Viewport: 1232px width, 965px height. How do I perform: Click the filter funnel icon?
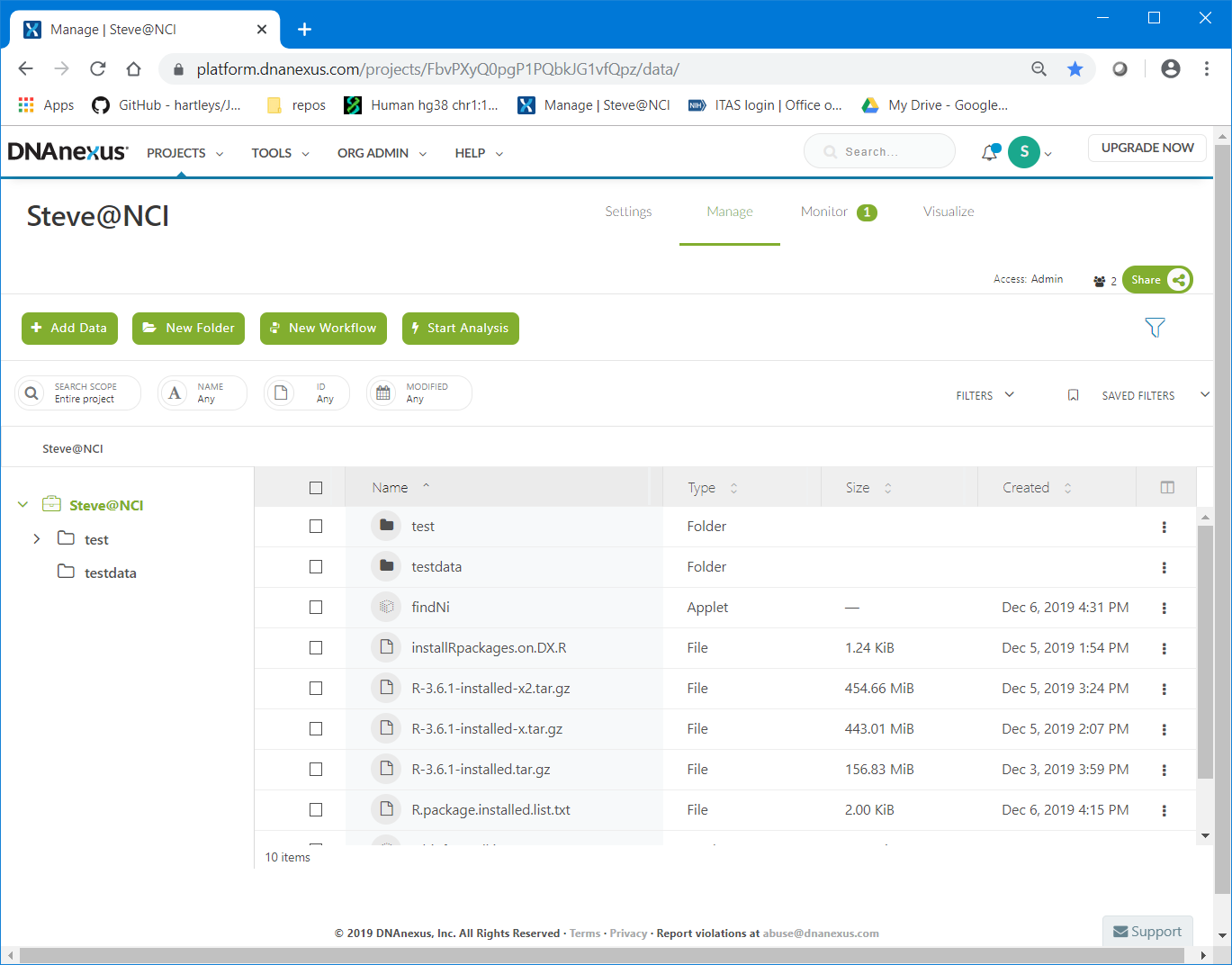pos(1155,328)
